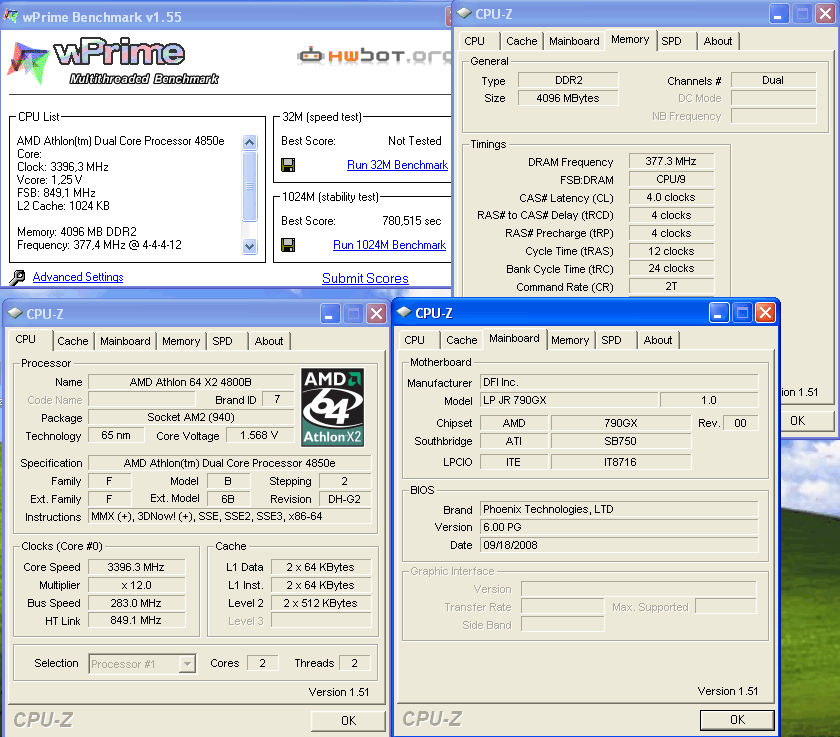Screen dimensions: 840x737
Task: Click the AMD Athlon X2 logo image
Action: pyautogui.click(x=332, y=407)
